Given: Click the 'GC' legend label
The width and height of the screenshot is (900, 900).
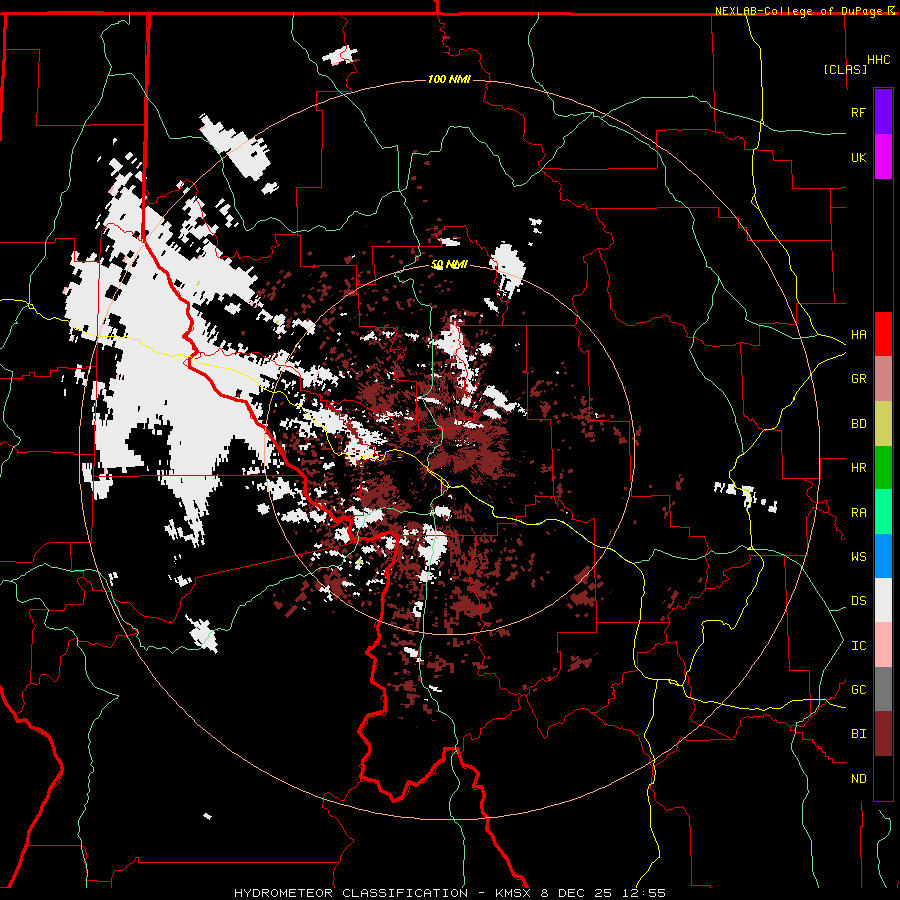Looking at the screenshot, I should (858, 690).
